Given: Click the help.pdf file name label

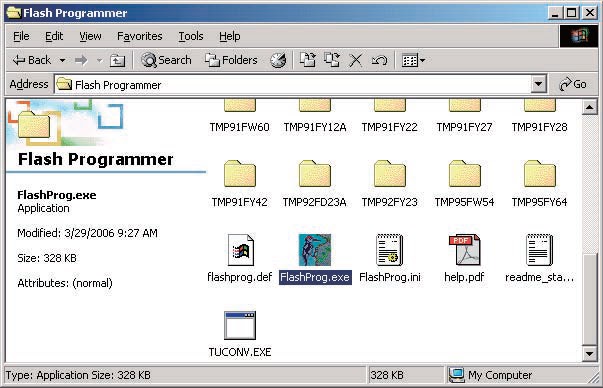Looking at the screenshot, I should [x=464, y=277].
